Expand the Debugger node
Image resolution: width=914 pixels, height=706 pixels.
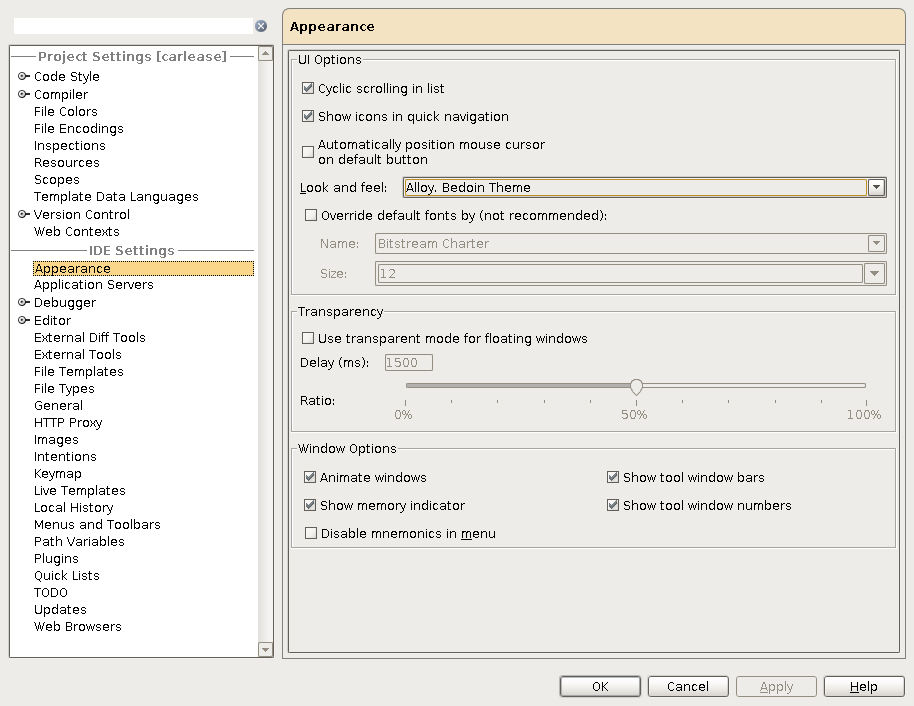[23, 303]
